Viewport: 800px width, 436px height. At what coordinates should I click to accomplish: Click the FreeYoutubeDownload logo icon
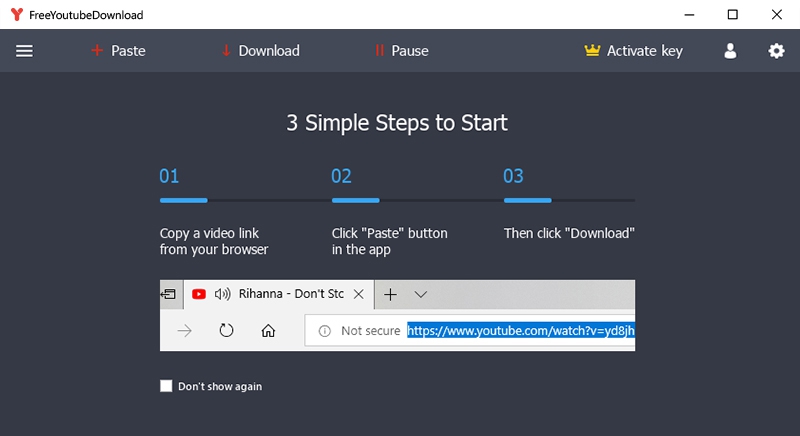pyautogui.click(x=17, y=14)
